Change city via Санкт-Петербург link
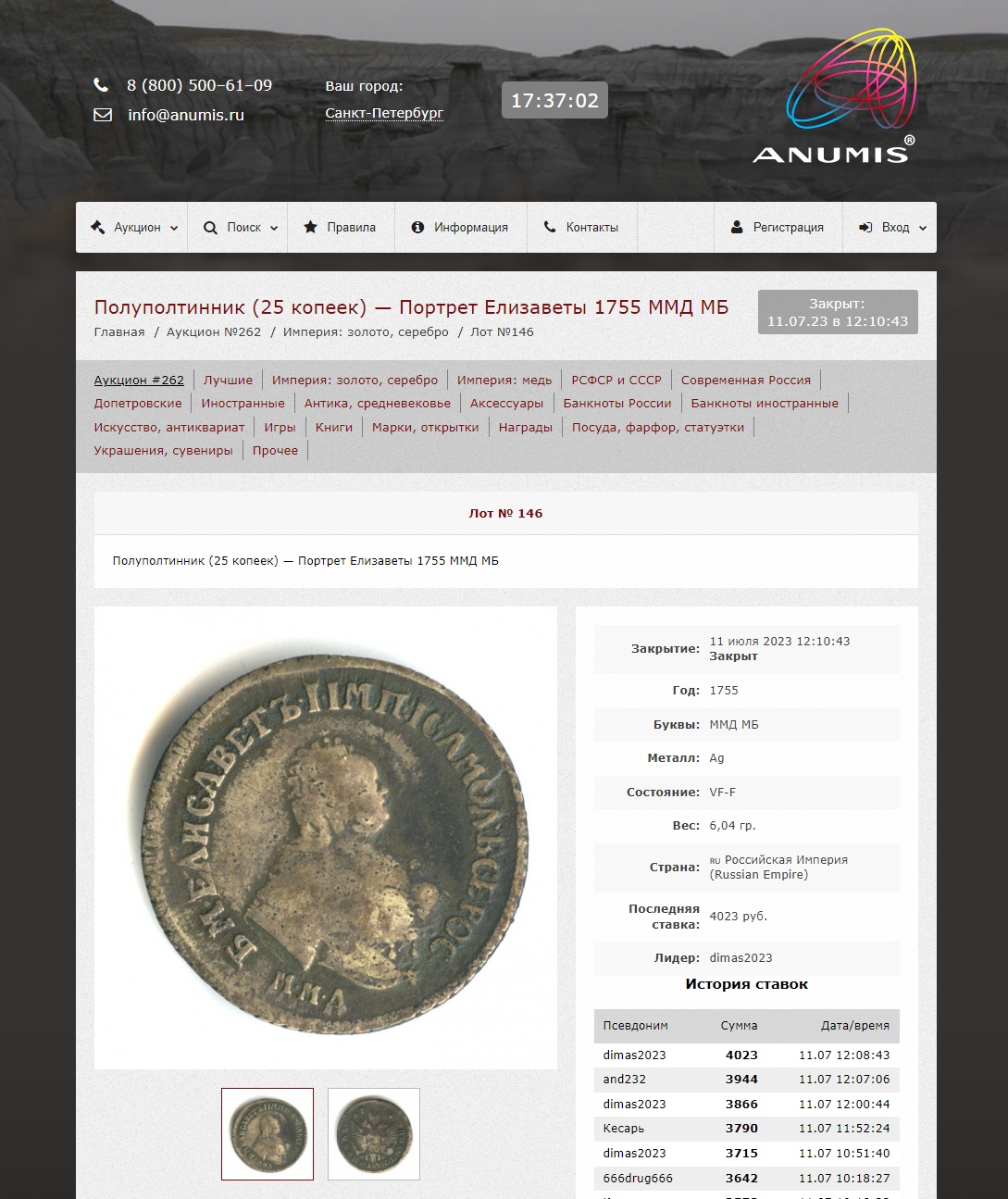This screenshot has width=1008, height=1199. (x=384, y=113)
